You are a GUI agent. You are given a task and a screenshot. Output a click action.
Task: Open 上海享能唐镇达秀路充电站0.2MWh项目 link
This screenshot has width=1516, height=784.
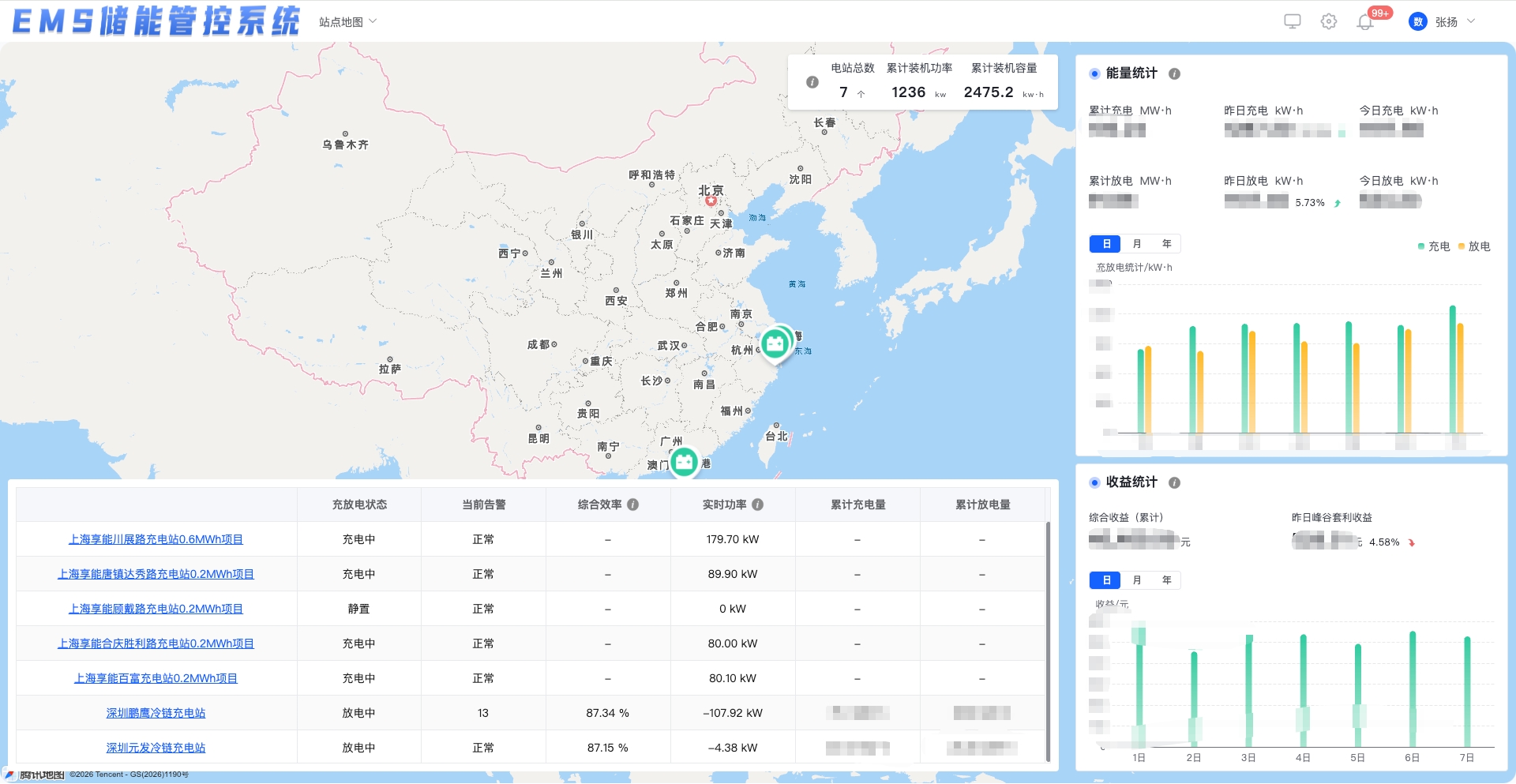(156, 574)
